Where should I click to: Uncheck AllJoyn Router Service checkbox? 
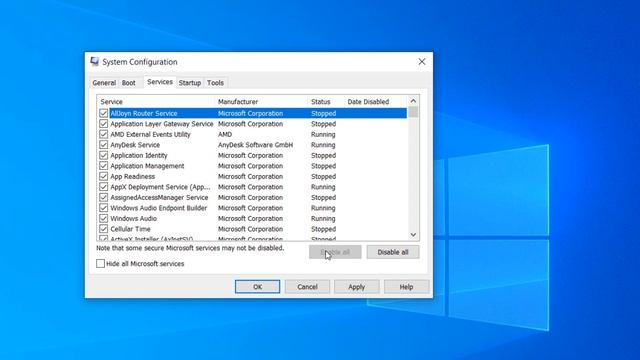click(x=103, y=113)
